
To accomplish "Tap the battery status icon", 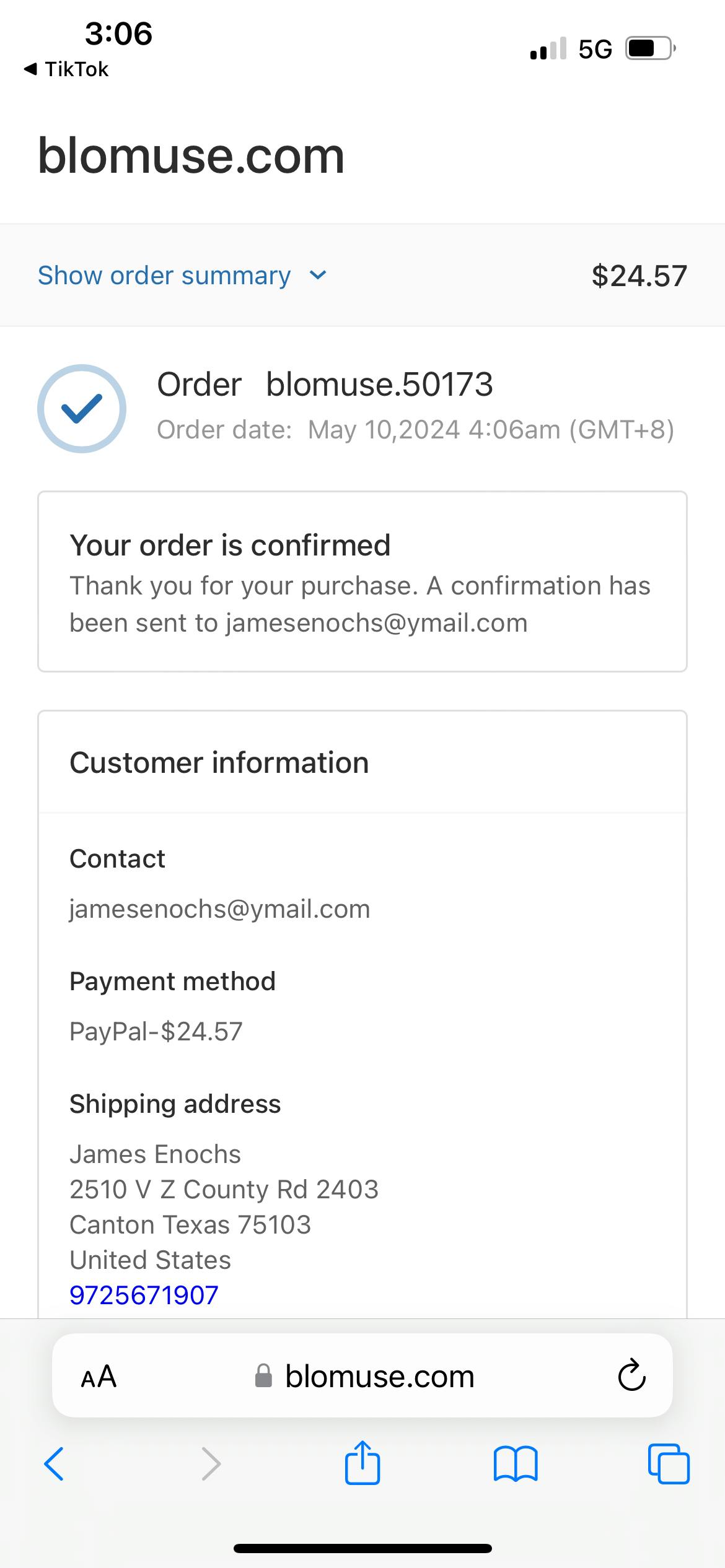I will coord(650,48).
